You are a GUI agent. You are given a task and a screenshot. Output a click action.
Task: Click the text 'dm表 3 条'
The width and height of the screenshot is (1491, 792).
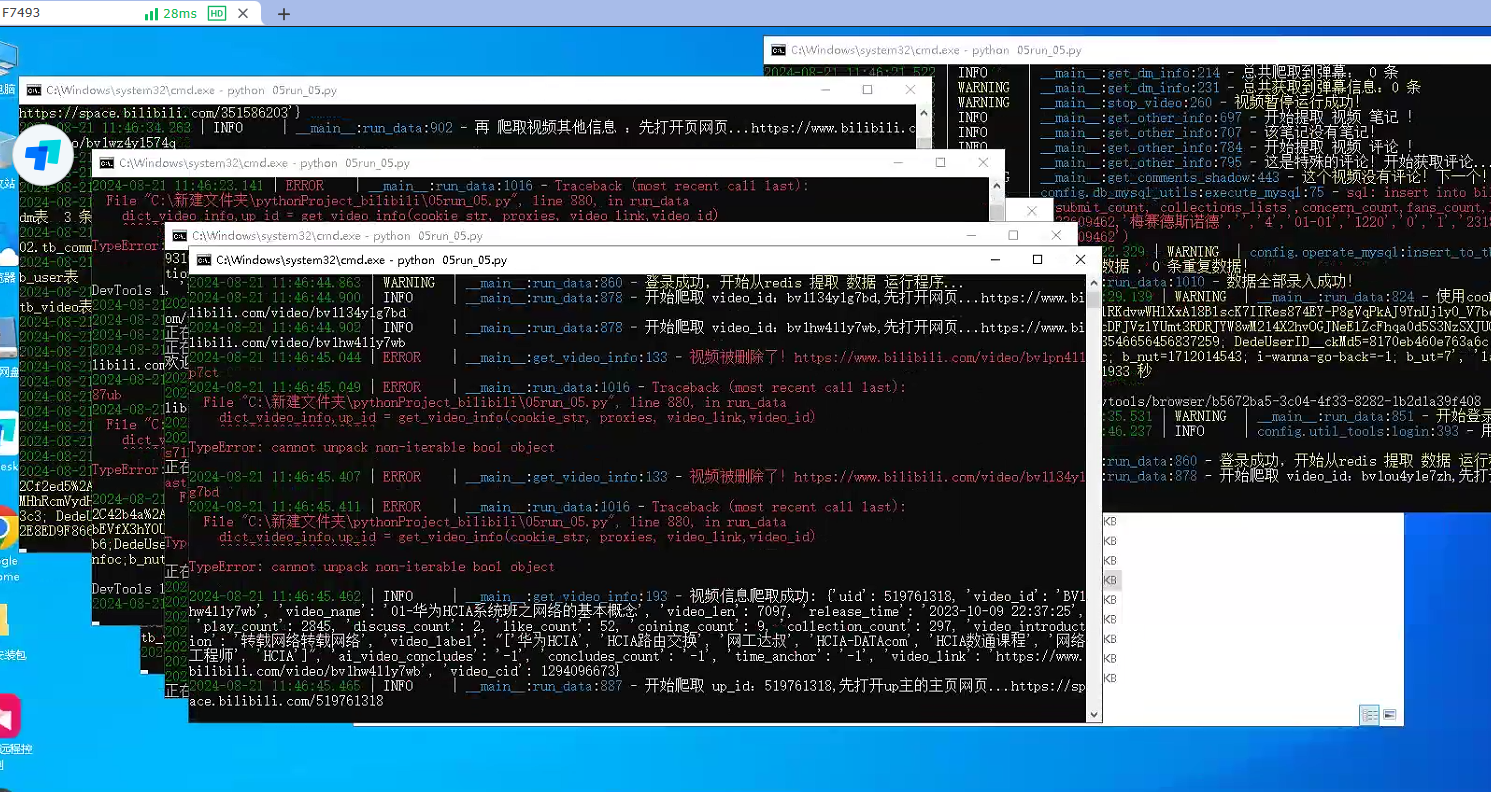pyautogui.click(x=55, y=216)
